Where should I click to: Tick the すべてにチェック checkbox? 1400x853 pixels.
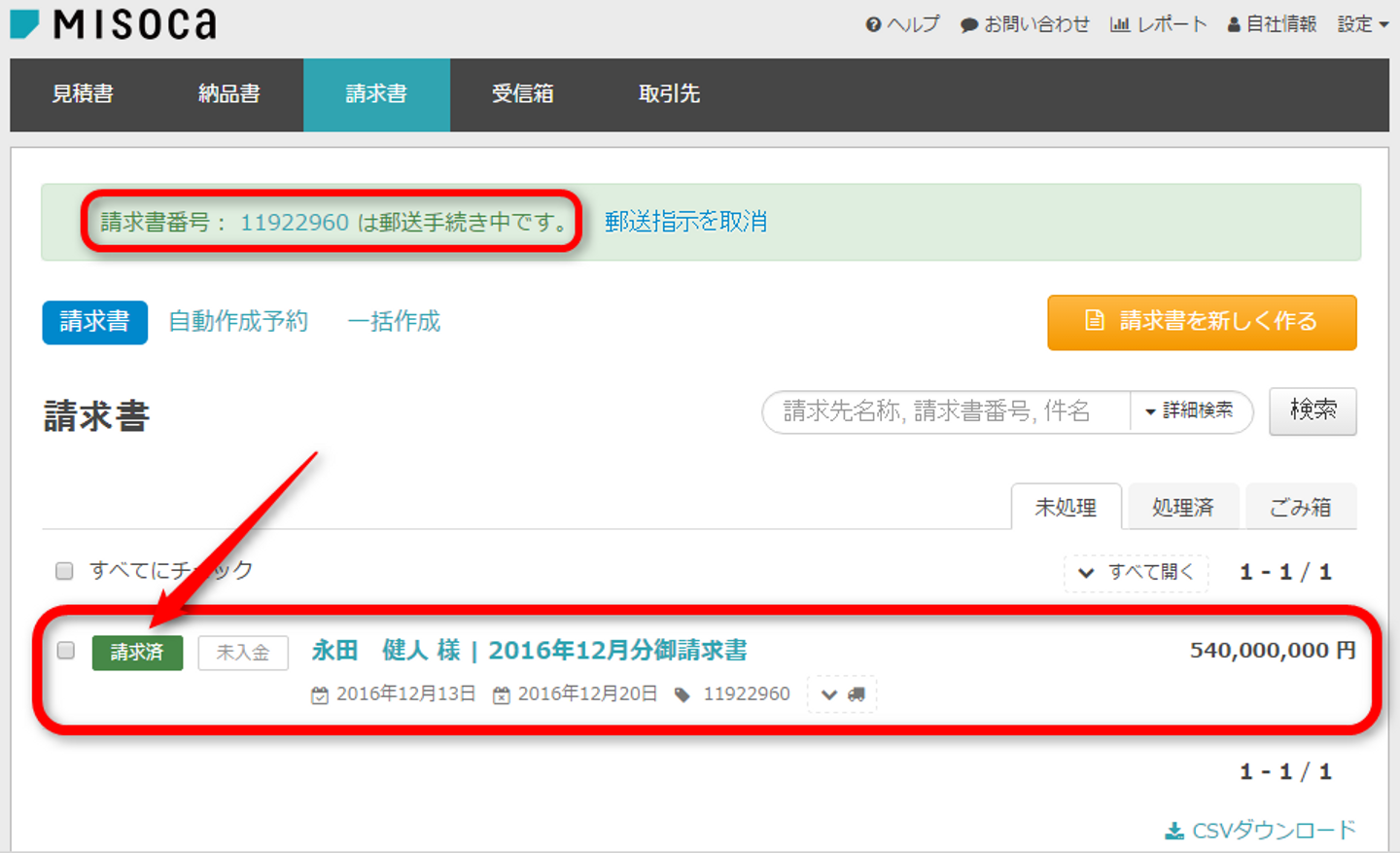click(64, 571)
